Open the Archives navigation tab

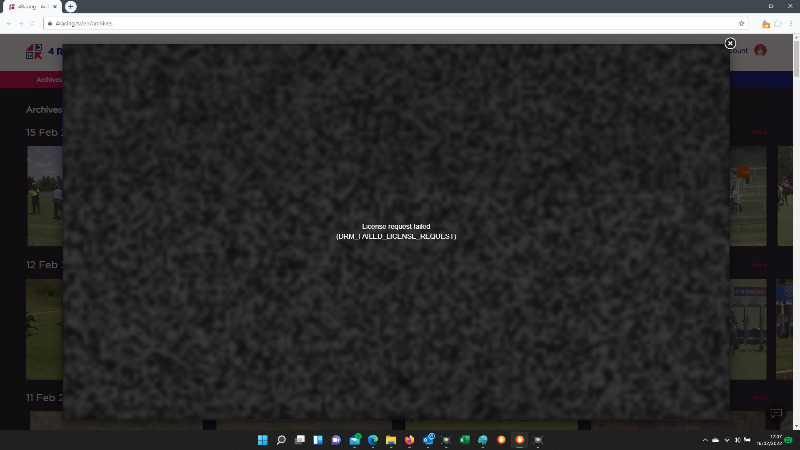click(48, 80)
